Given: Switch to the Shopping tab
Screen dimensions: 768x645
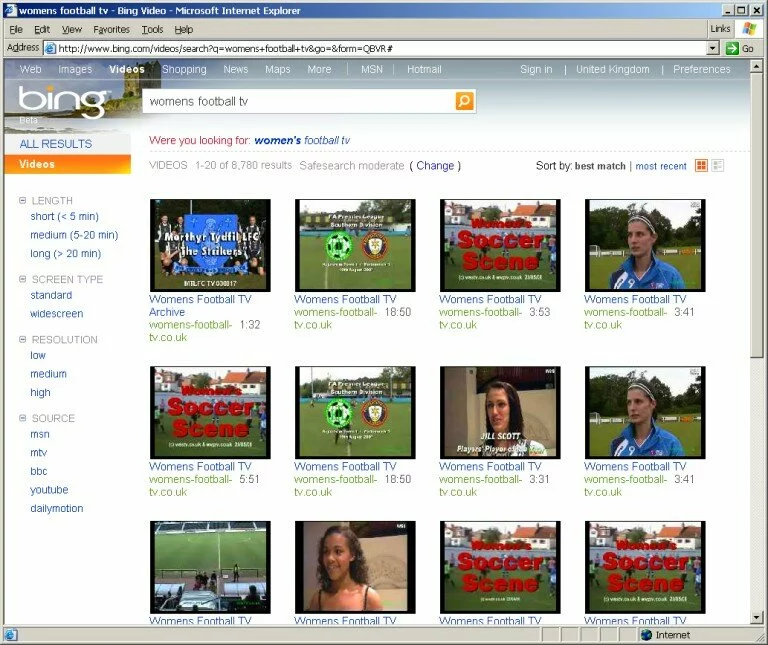Looking at the screenshot, I should pyautogui.click(x=184, y=70).
